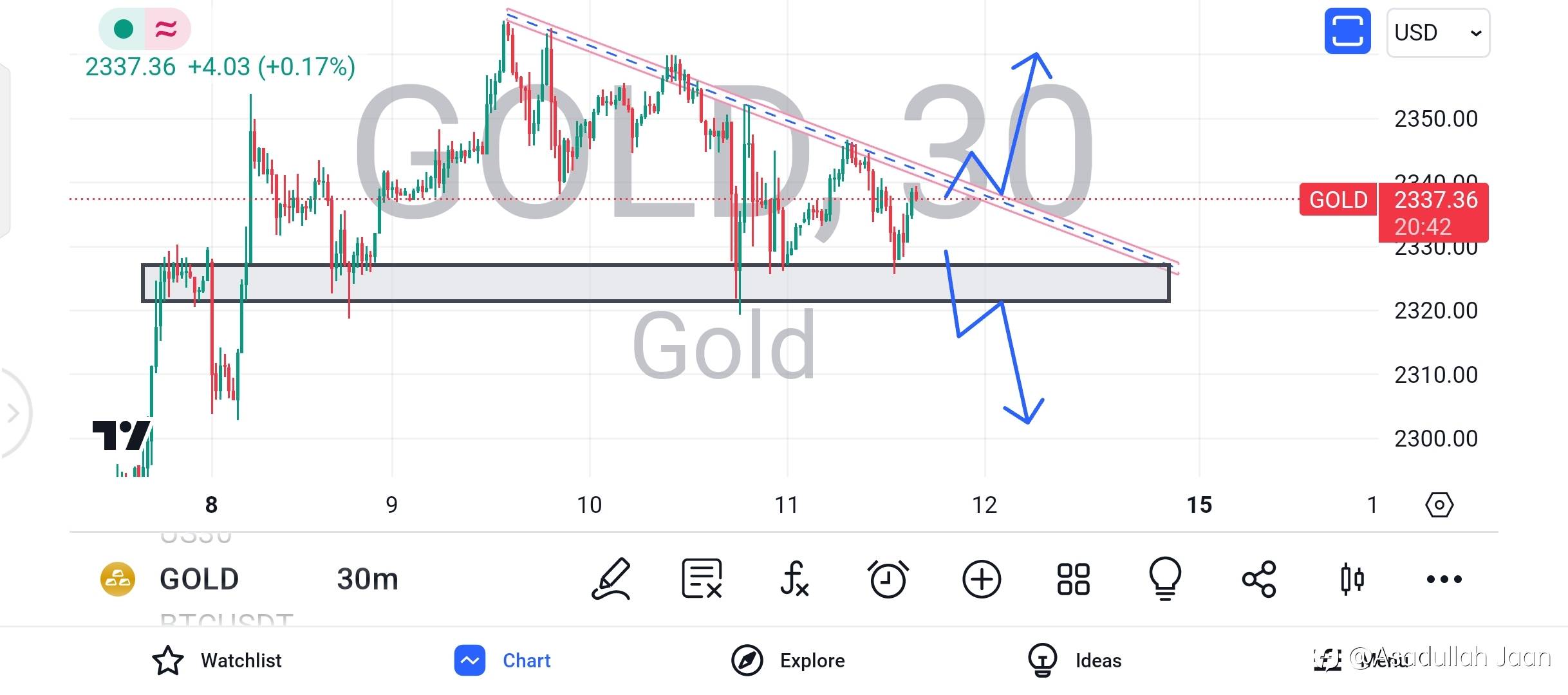Open the indicators function icon
This screenshot has height=695, width=1568.
[794, 579]
